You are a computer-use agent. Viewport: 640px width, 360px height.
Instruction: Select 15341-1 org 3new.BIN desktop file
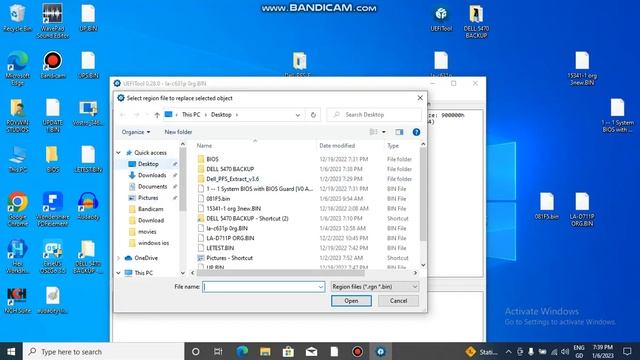(x=582, y=68)
